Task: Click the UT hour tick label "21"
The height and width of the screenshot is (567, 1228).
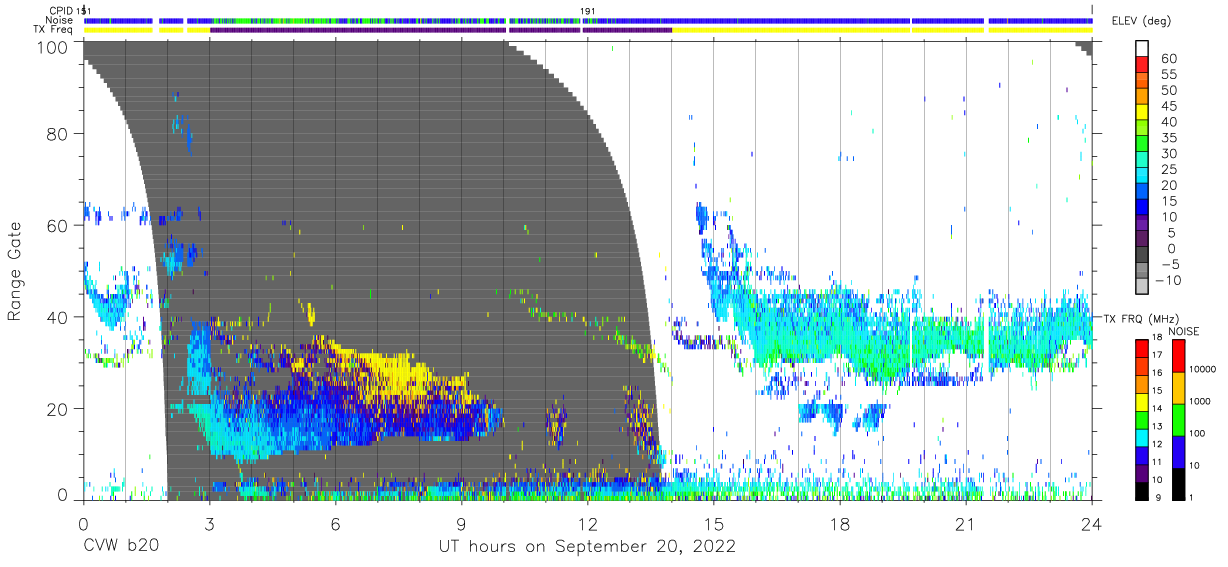Action: [966, 524]
